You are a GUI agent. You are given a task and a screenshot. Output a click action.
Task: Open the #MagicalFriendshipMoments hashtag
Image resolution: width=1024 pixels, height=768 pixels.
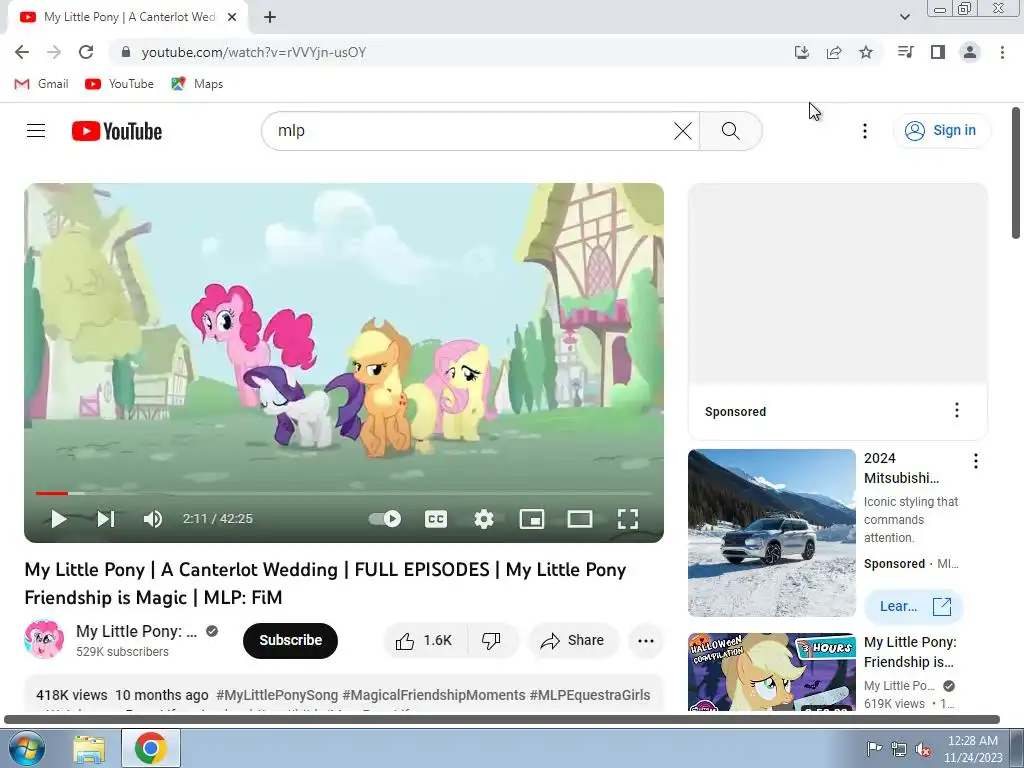pyautogui.click(x=434, y=695)
